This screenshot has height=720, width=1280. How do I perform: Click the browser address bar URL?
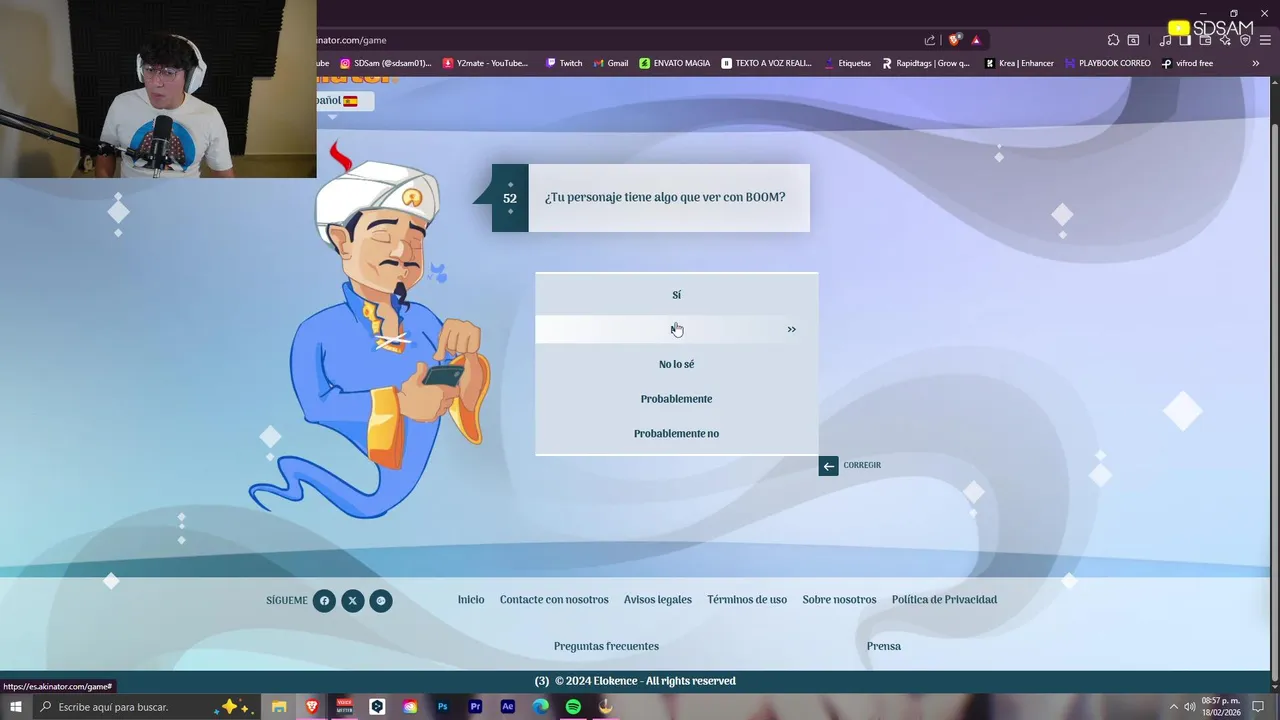click(x=352, y=40)
